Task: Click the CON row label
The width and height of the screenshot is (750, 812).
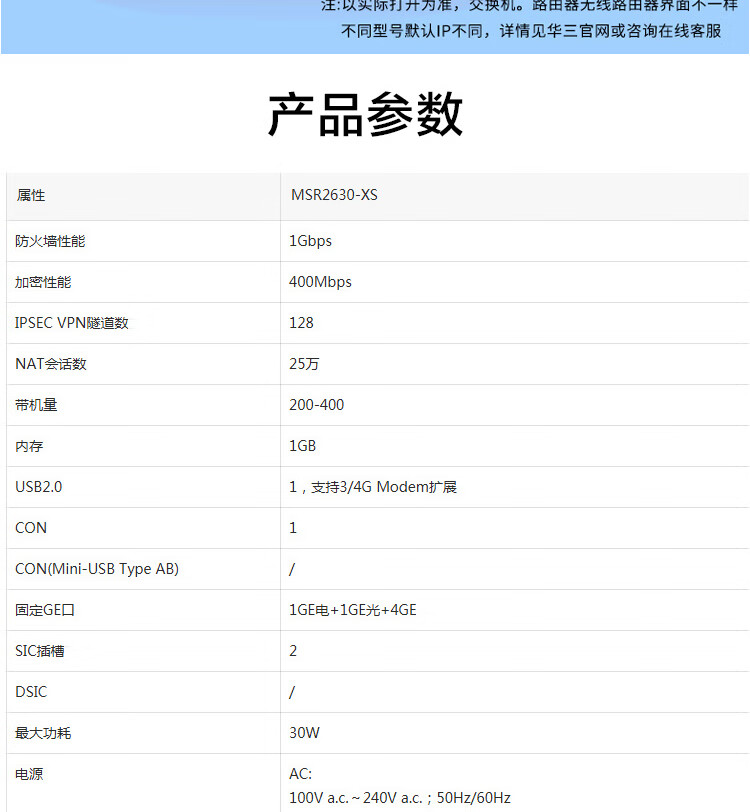Action: pyautogui.click(x=31, y=528)
